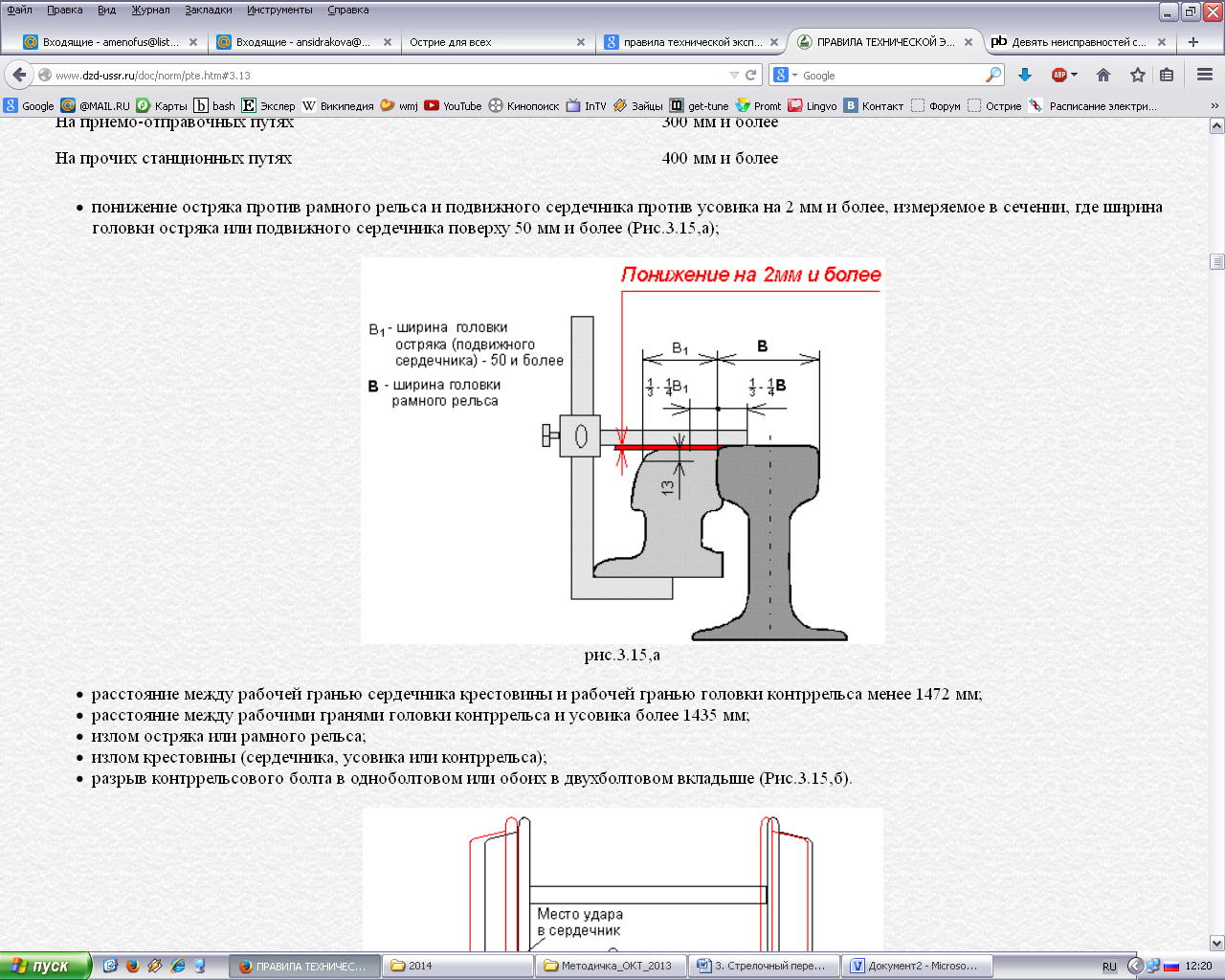Screen dimensions: 1225x980
Task: Open the get-tune bookmark
Action: [x=700, y=106]
